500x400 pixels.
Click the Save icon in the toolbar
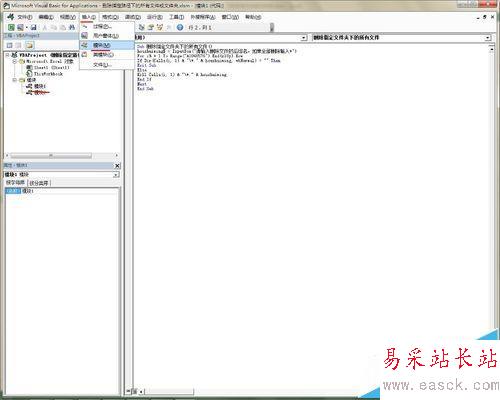point(33,27)
